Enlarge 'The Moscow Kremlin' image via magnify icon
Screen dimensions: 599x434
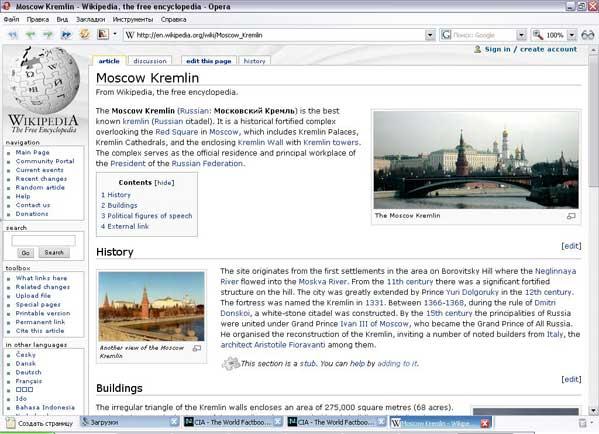571,216
